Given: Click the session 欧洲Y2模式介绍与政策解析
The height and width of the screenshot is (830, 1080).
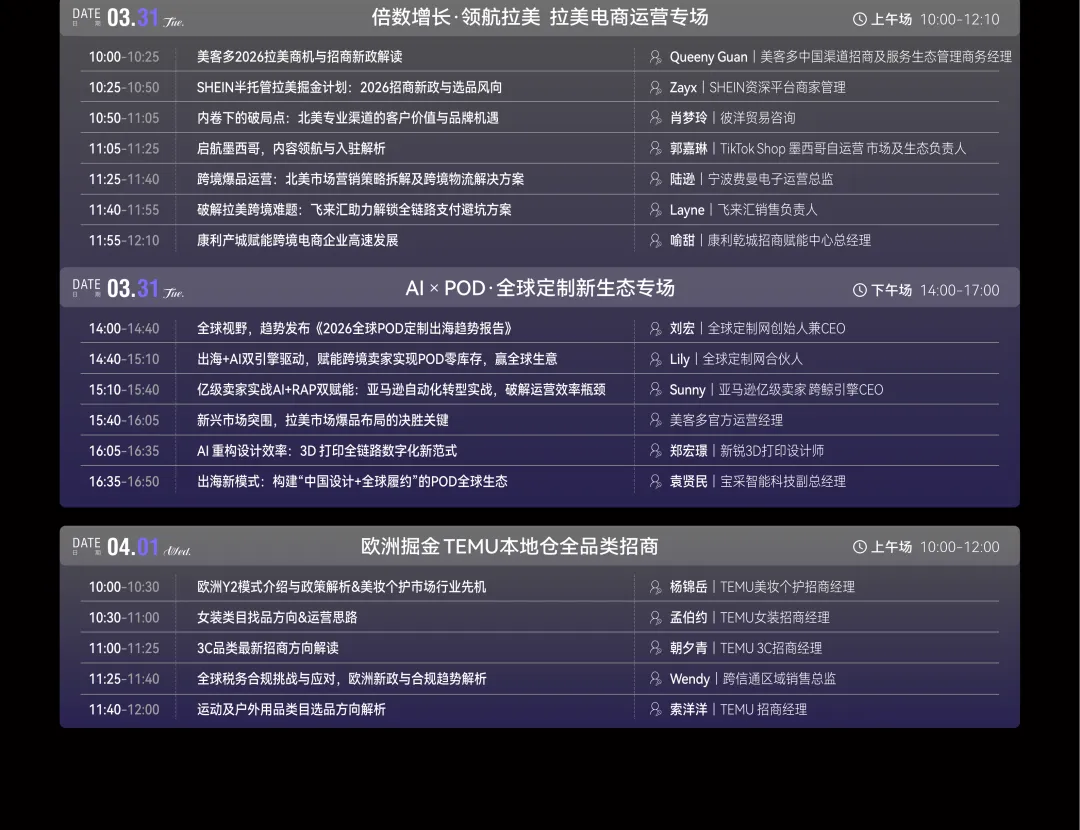Looking at the screenshot, I should pyautogui.click(x=342, y=587).
